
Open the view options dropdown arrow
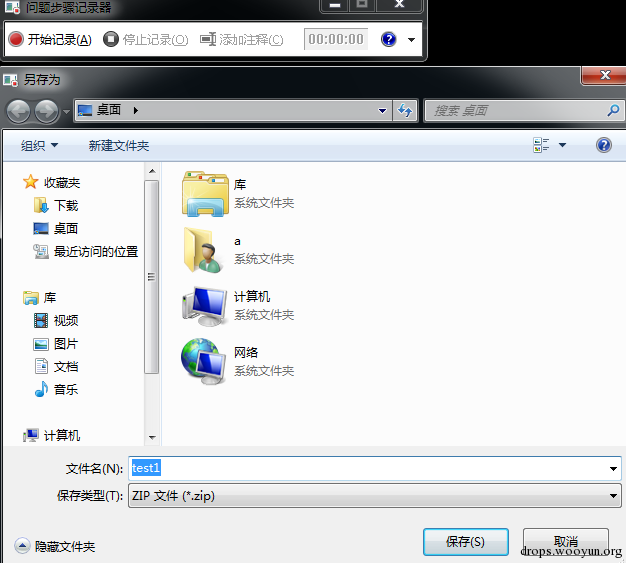(562, 145)
